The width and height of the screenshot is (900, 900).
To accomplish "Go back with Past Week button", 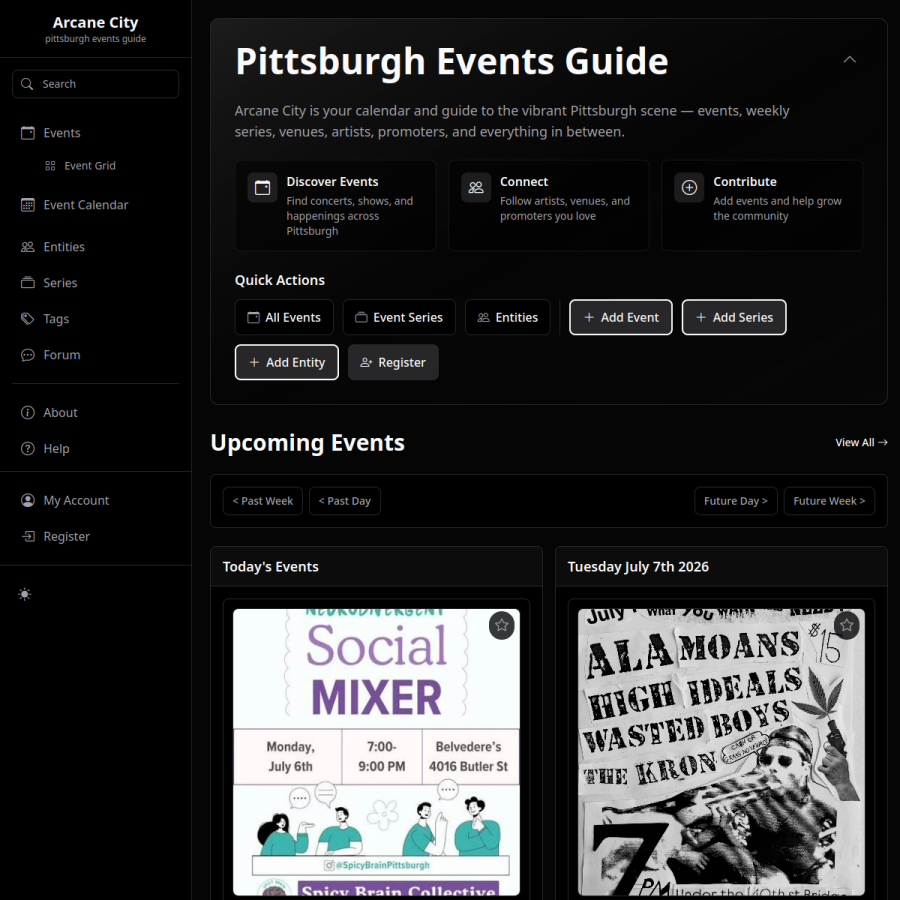I will [263, 501].
